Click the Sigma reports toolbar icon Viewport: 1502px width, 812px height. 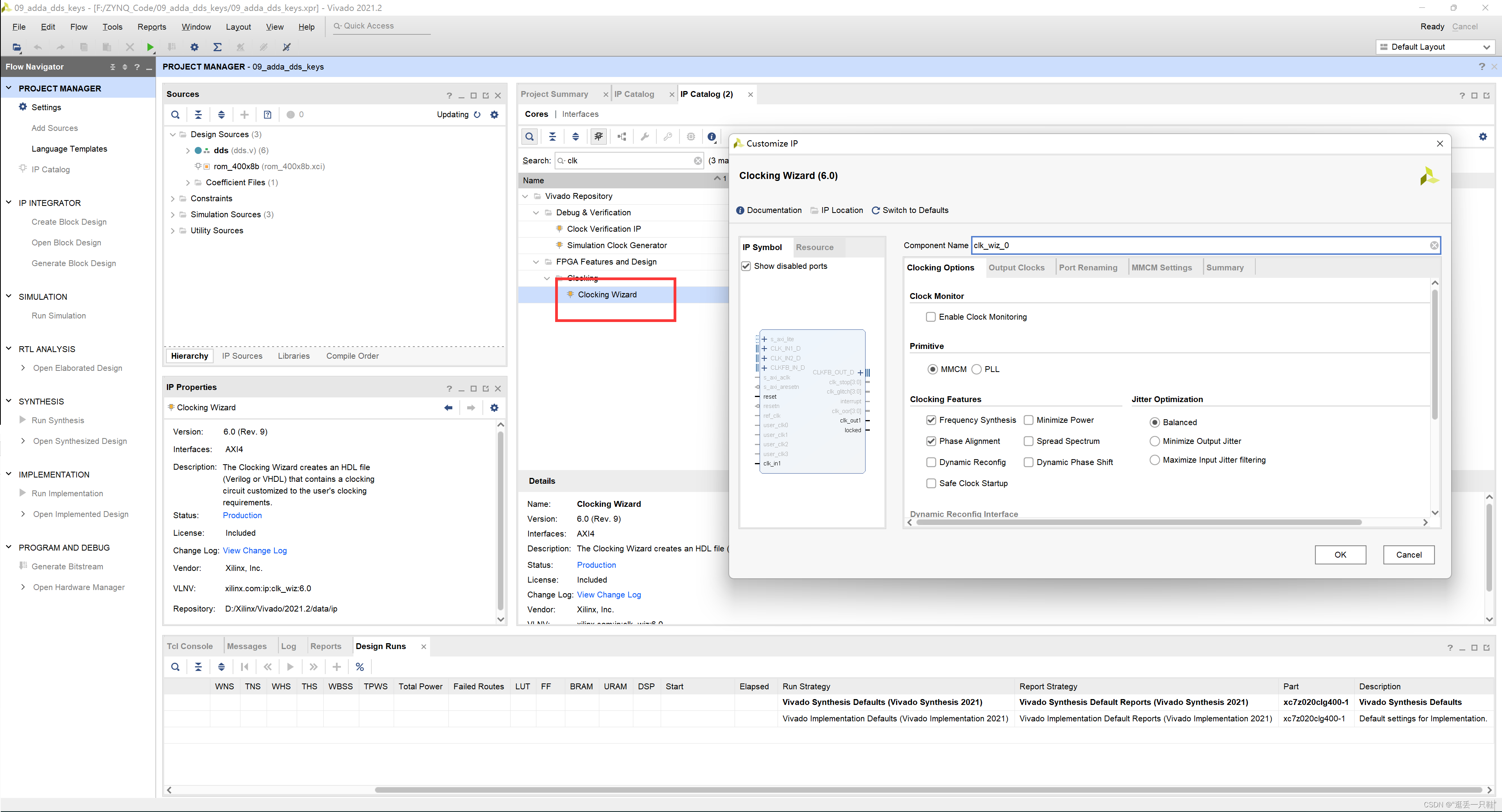(x=217, y=47)
